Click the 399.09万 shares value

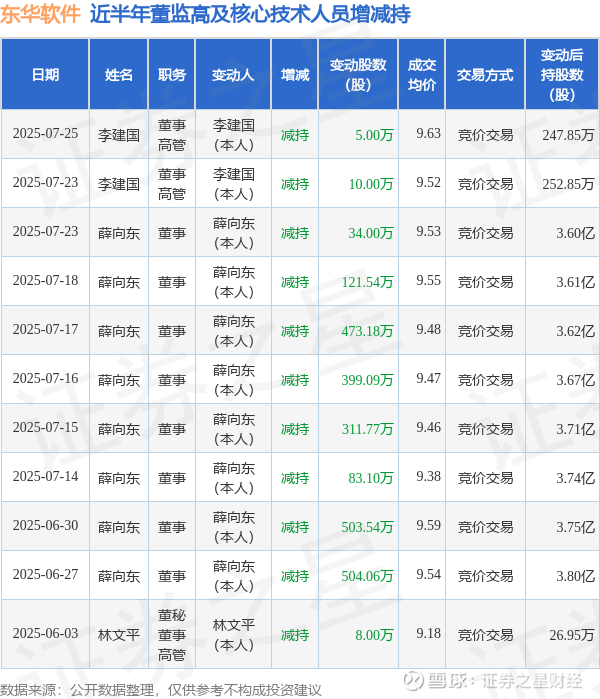(368, 380)
